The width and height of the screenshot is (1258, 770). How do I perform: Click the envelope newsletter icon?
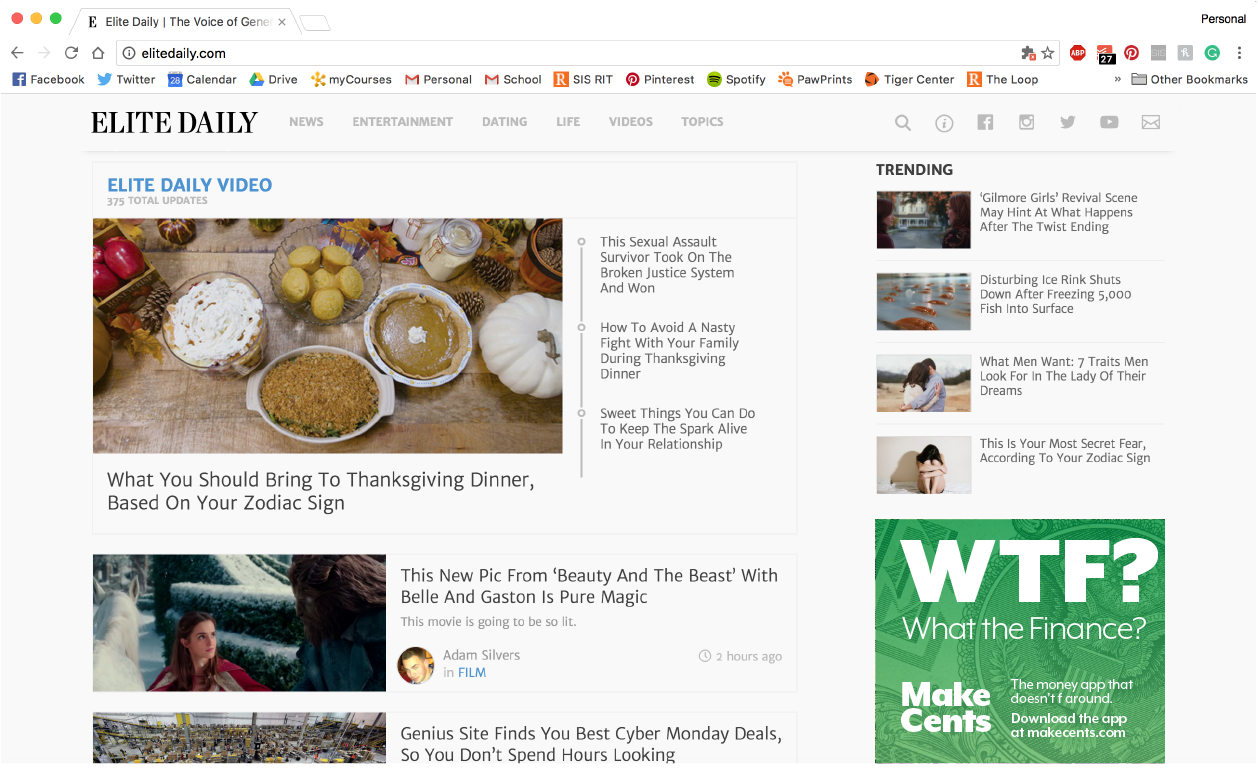(x=1151, y=122)
